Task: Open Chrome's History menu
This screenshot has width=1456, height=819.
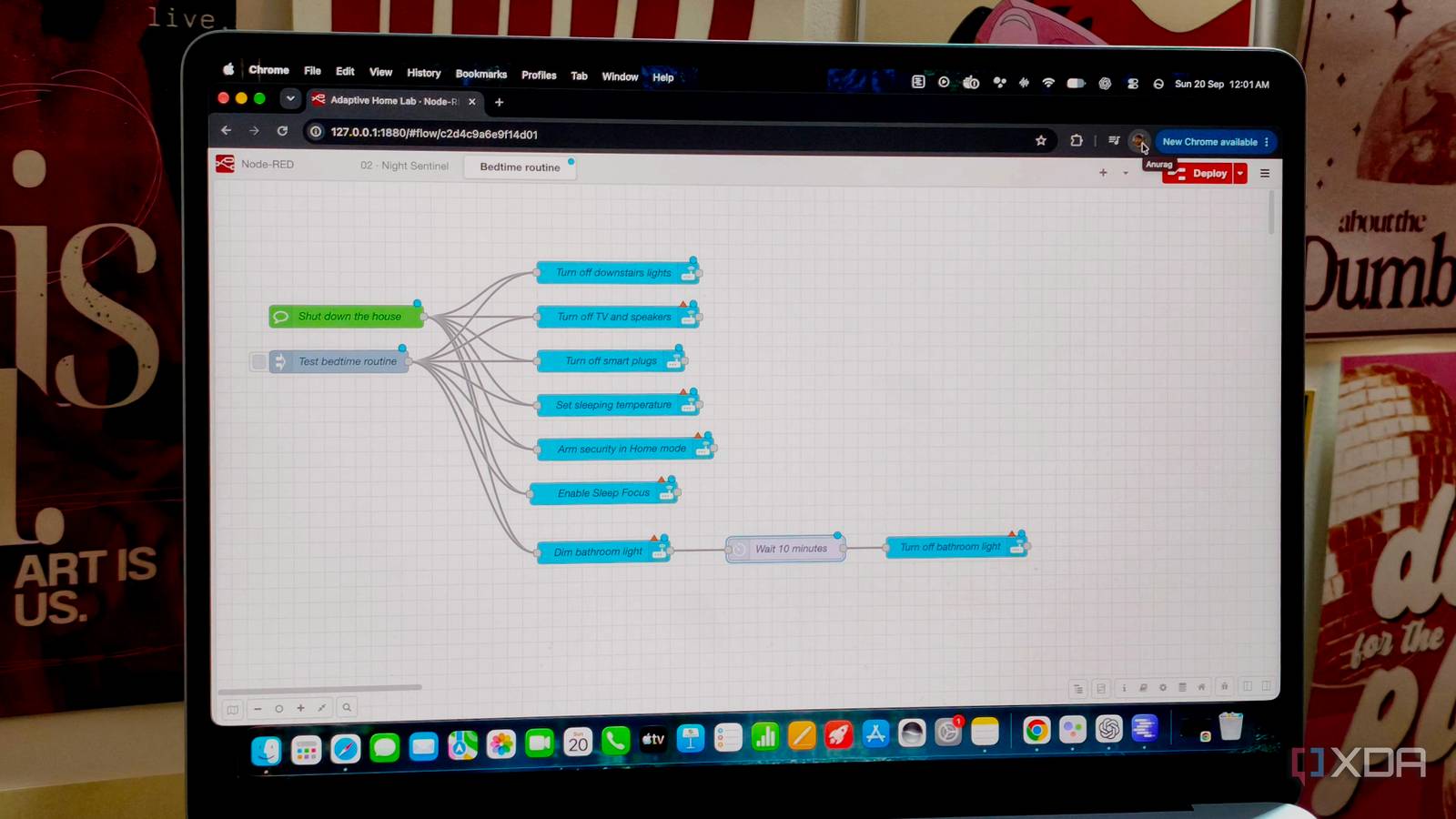Action: 423,73
